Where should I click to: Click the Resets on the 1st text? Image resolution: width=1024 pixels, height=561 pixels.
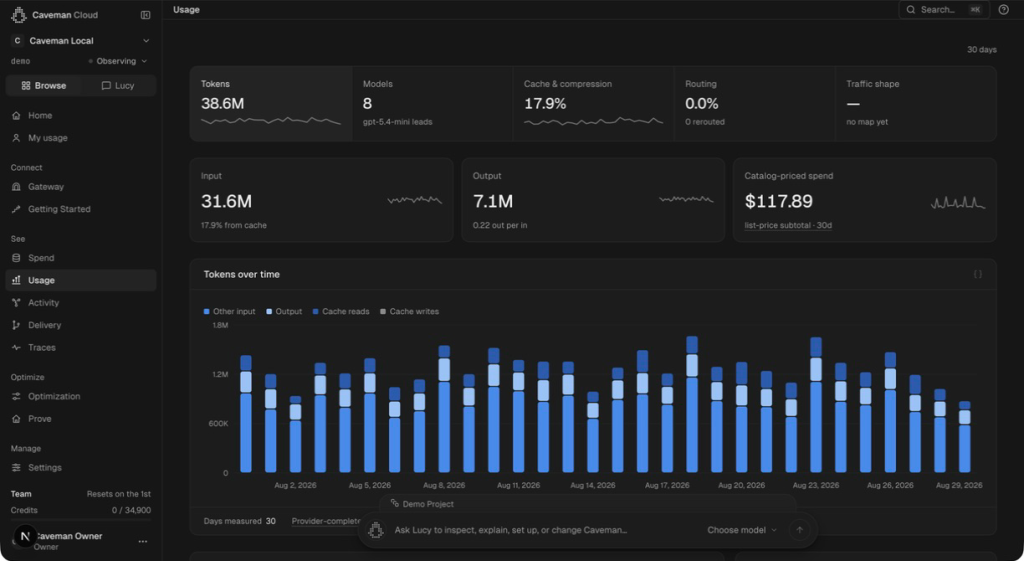pos(119,494)
